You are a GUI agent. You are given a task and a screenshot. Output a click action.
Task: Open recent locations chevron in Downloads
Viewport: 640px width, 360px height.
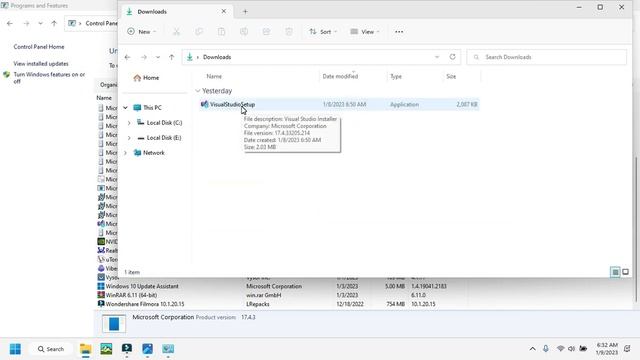[158, 57]
